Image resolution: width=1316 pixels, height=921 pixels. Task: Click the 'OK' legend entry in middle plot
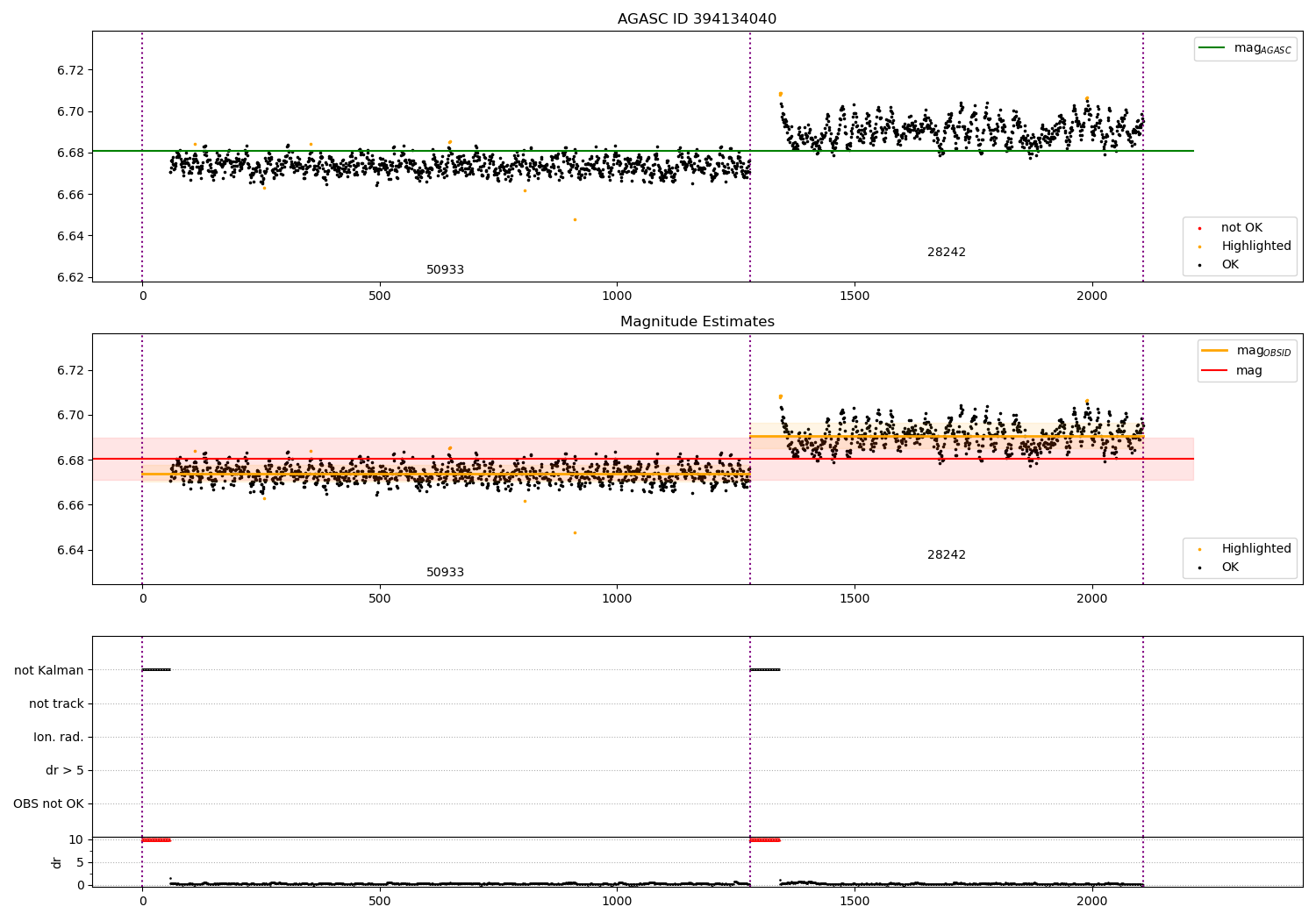1230,568
